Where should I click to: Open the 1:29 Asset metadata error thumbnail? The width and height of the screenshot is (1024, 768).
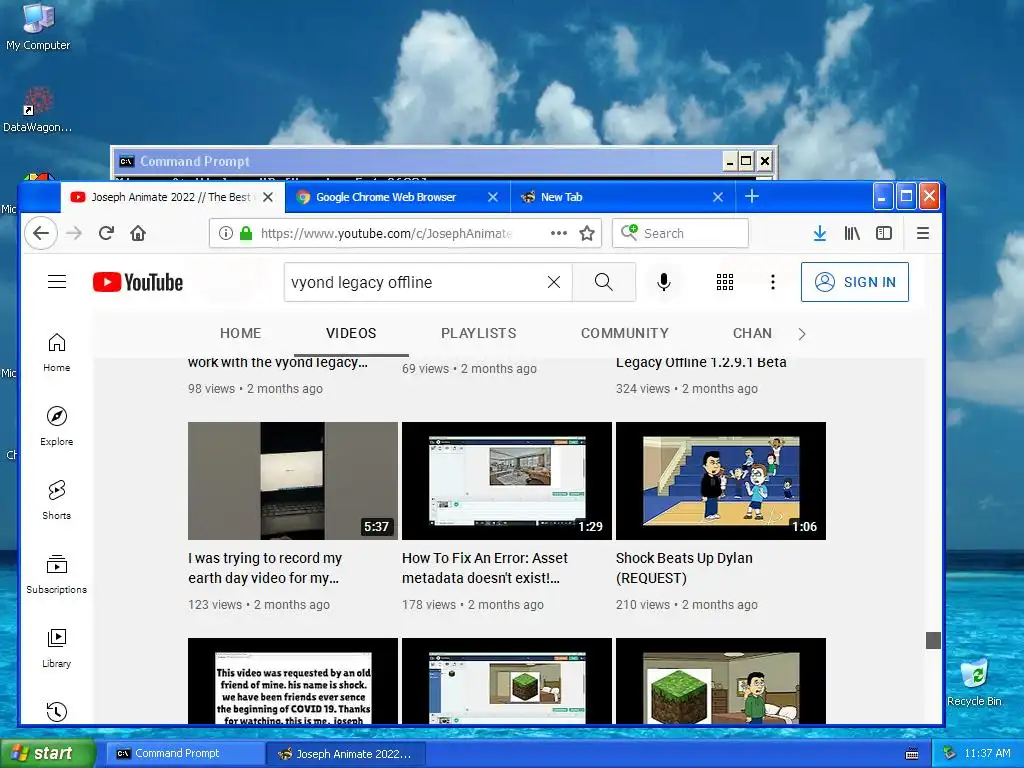tap(507, 481)
